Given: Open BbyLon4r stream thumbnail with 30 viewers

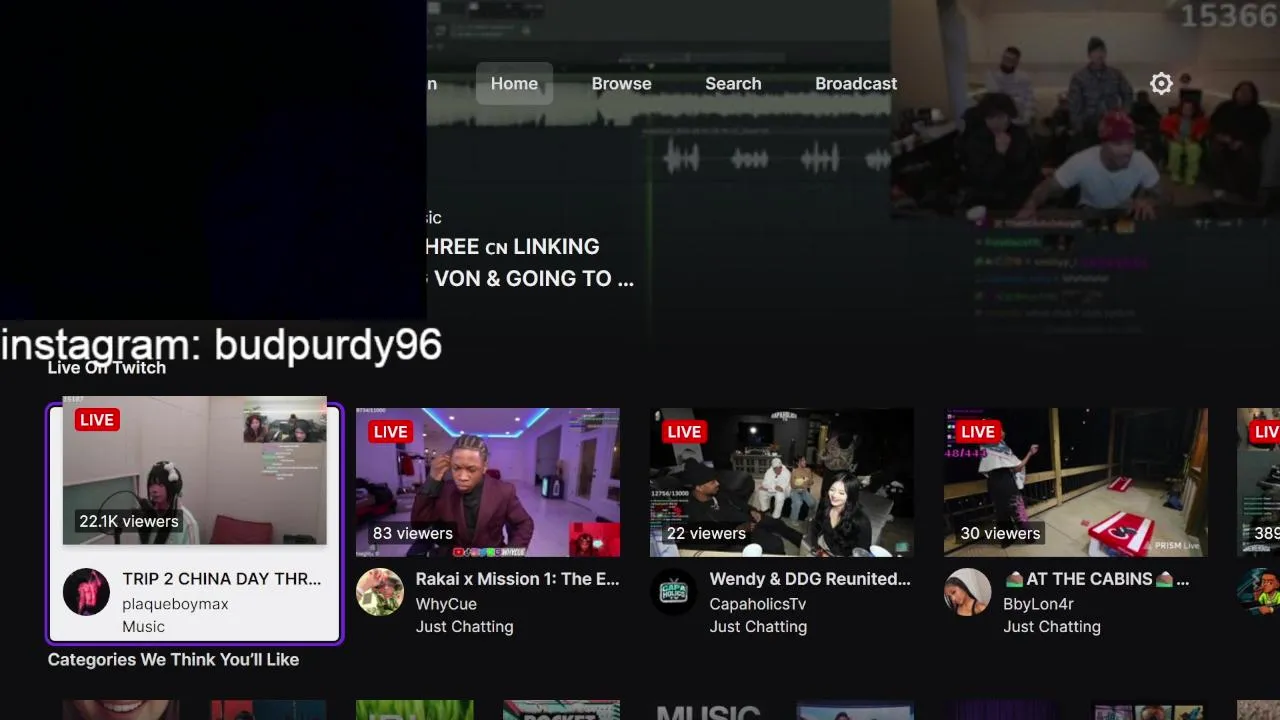Looking at the screenshot, I should pyautogui.click(x=1076, y=482).
